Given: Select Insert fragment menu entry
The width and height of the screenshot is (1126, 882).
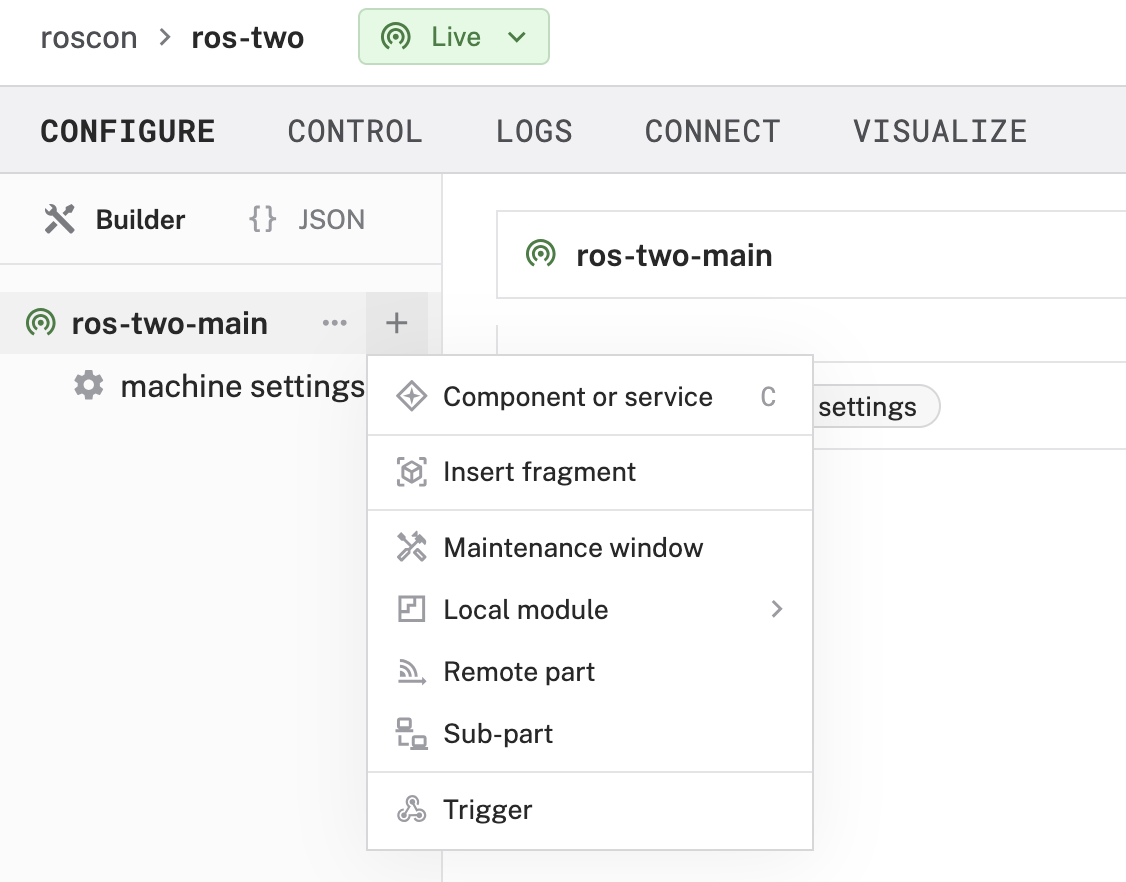Looking at the screenshot, I should pyautogui.click(x=590, y=472).
